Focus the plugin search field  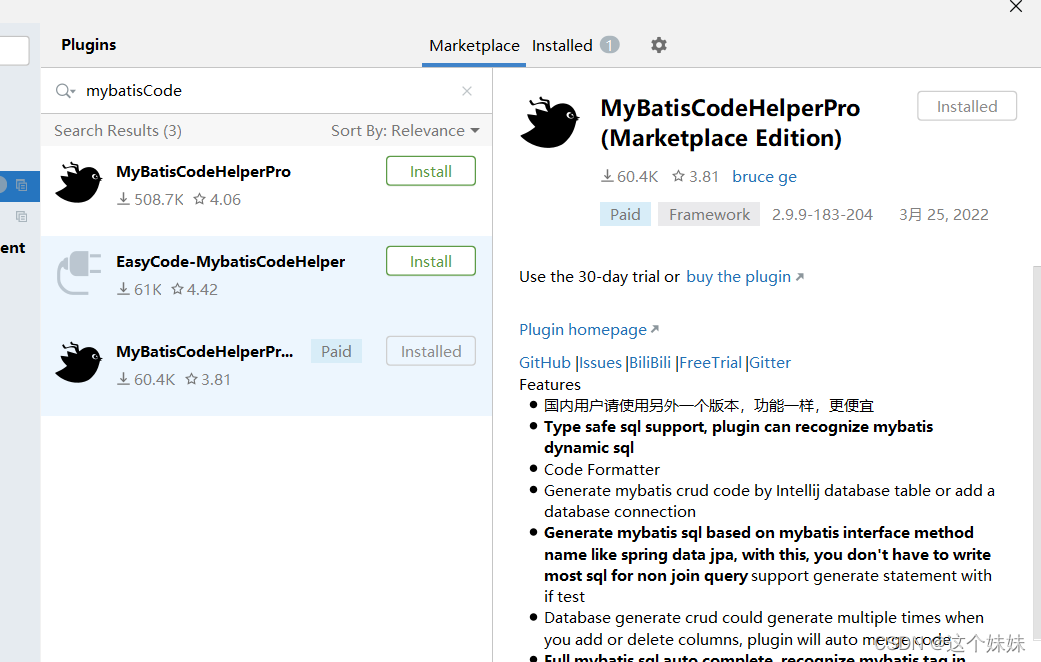tap(266, 91)
